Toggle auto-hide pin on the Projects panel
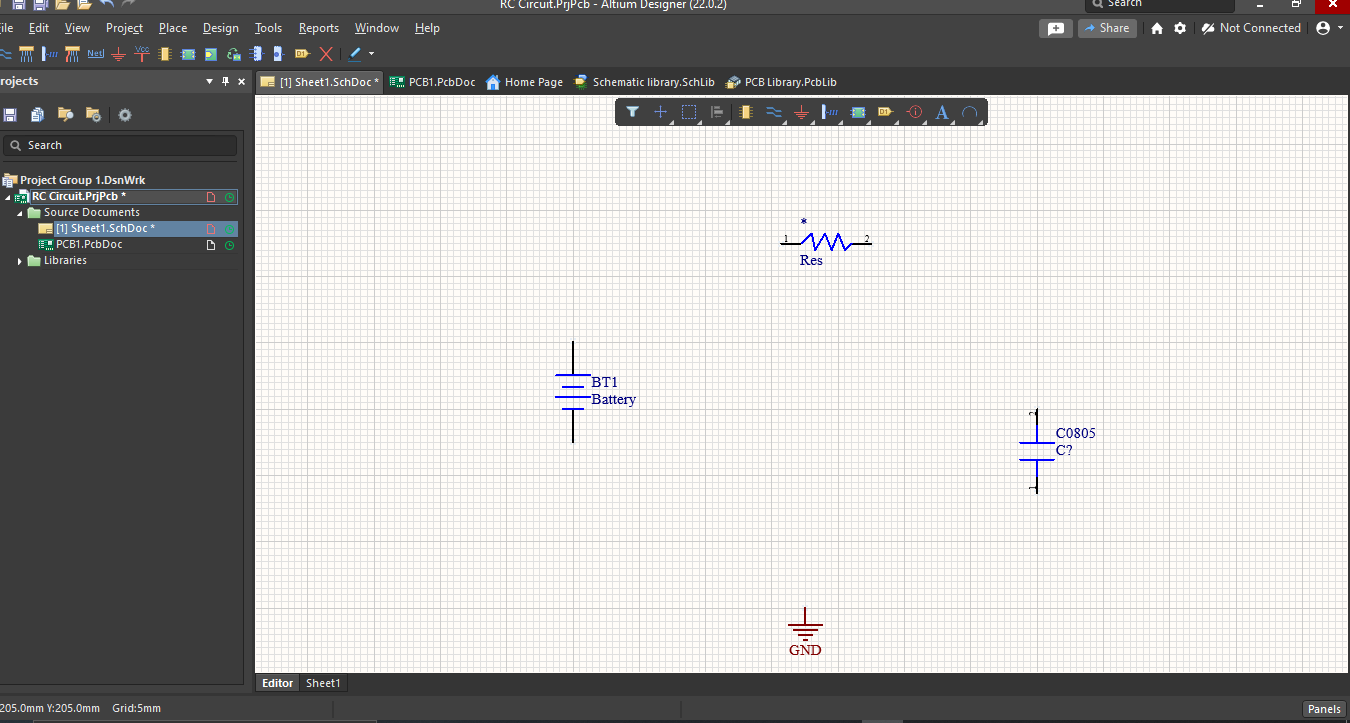The image size is (1350, 723). click(x=226, y=81)
